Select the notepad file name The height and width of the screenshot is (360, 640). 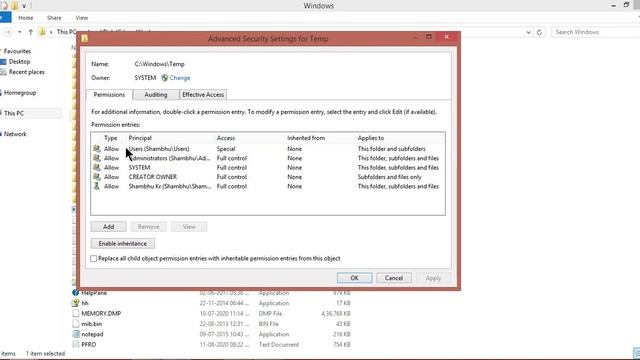tap(92, 334)
